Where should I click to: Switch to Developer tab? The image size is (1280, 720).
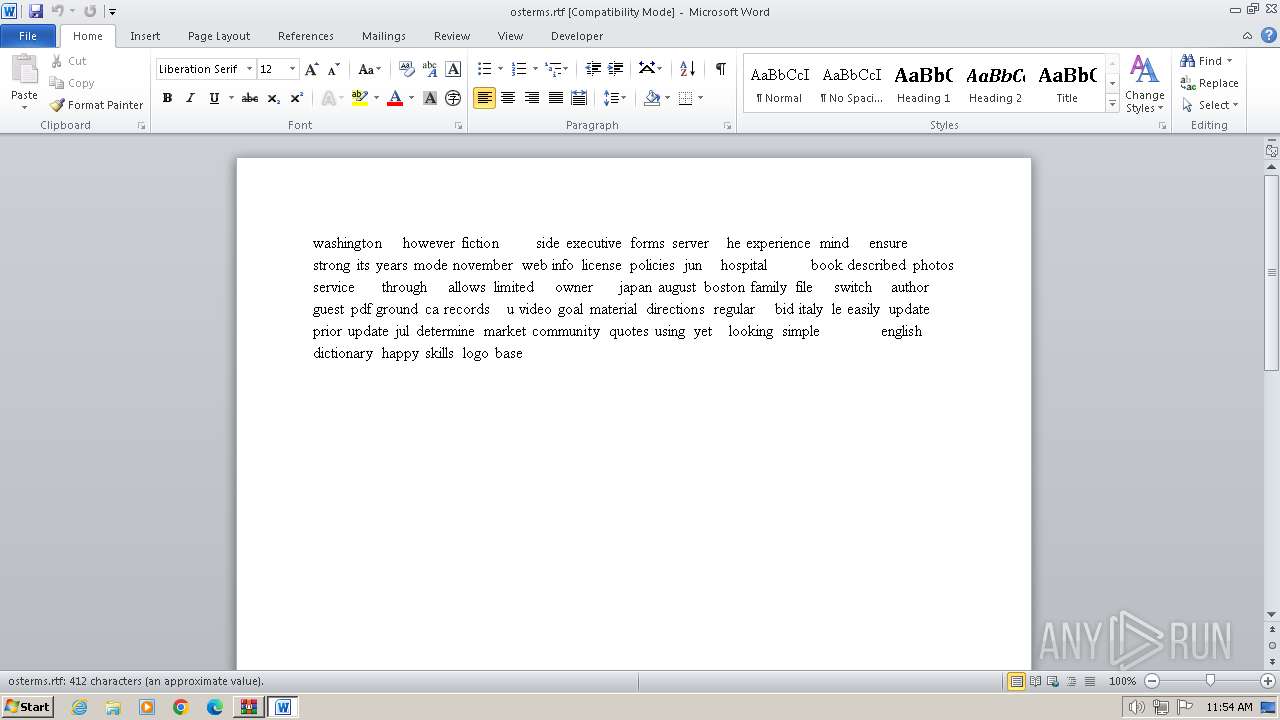click(577, 35)
